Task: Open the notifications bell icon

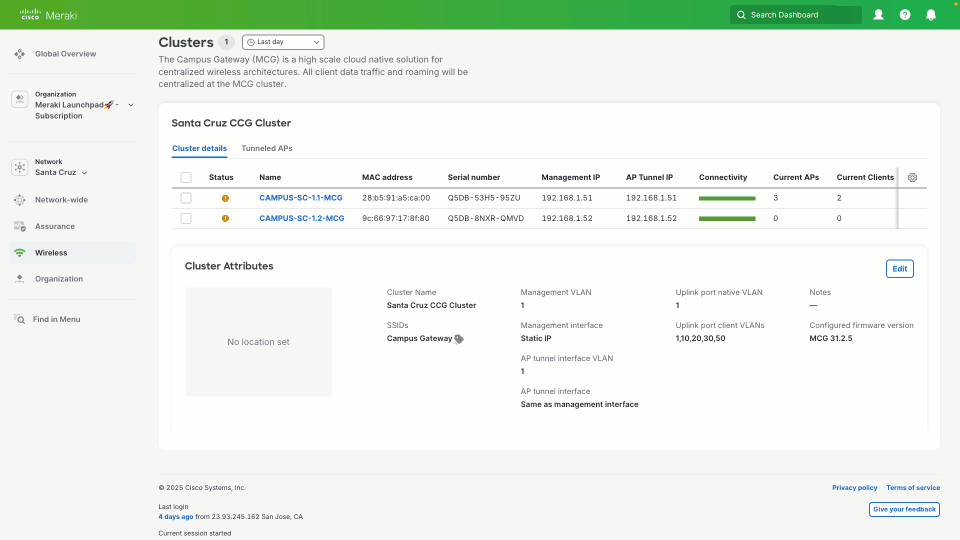Action: tap(931, 15)
